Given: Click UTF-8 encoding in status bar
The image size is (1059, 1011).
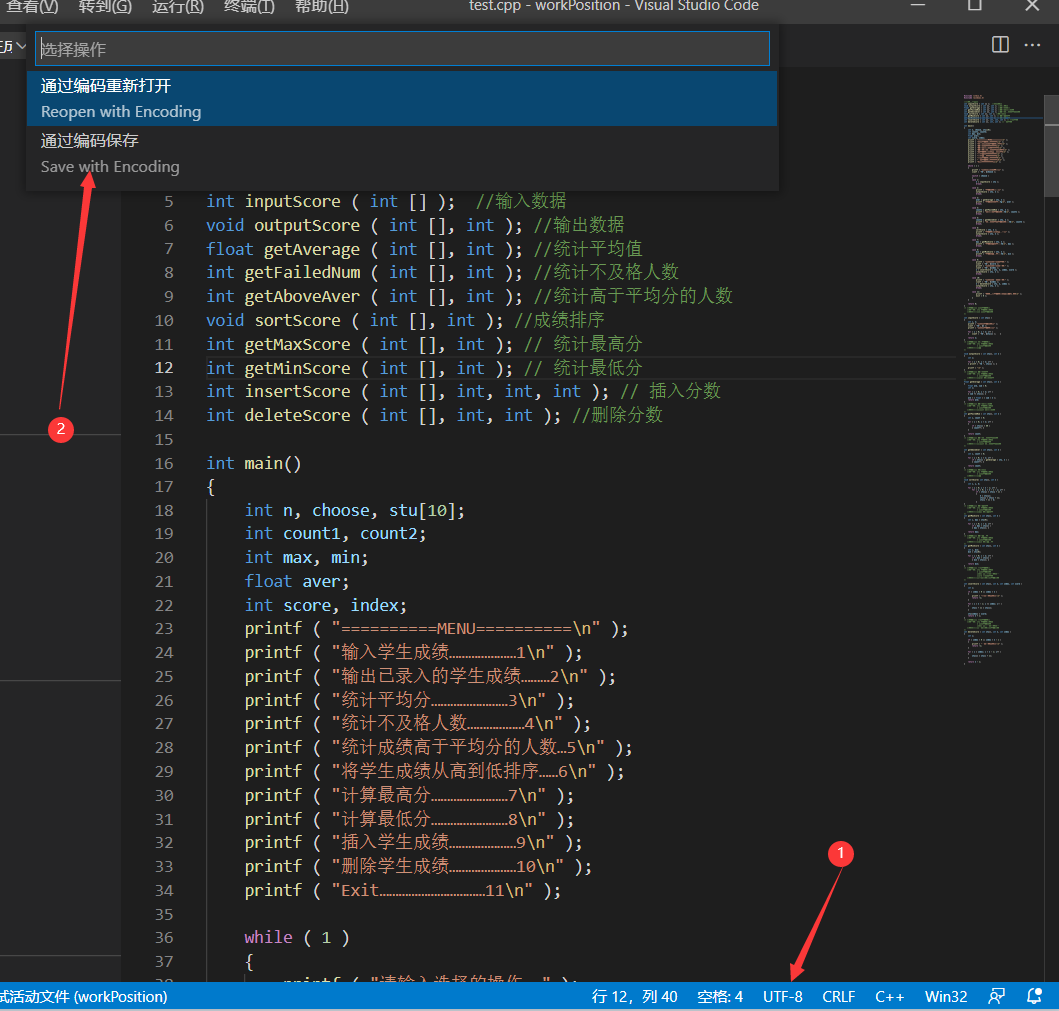Looking at the screenshot, I should coord(783,996).
